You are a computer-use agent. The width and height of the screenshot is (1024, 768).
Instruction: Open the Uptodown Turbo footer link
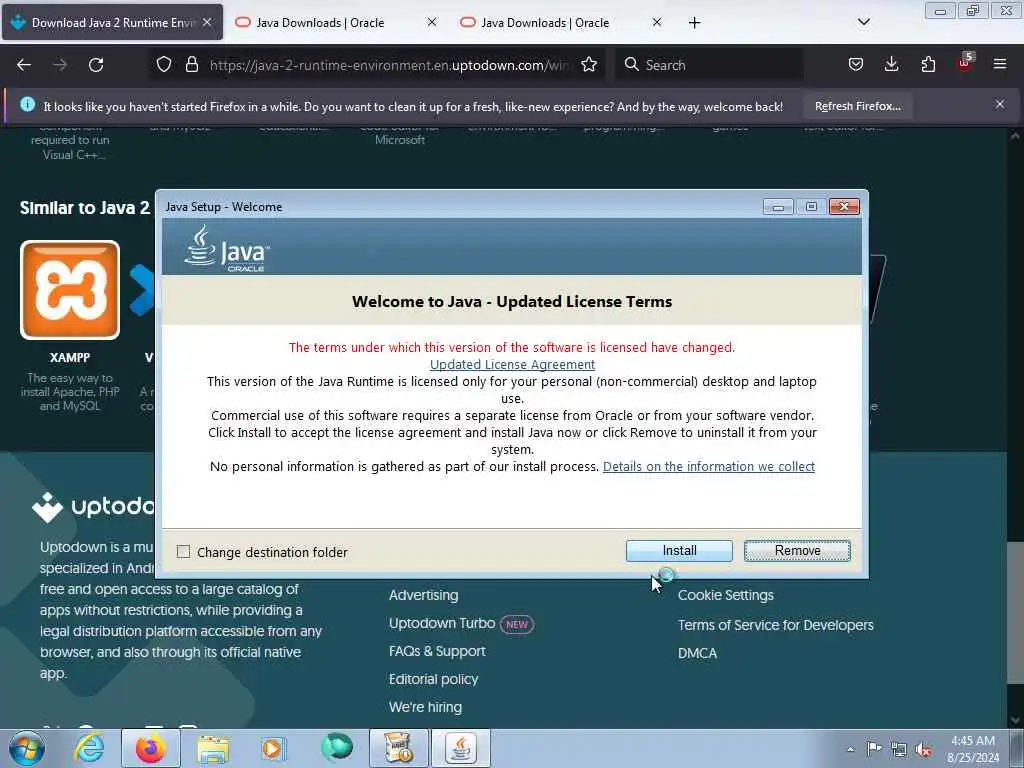coord(442,623)
